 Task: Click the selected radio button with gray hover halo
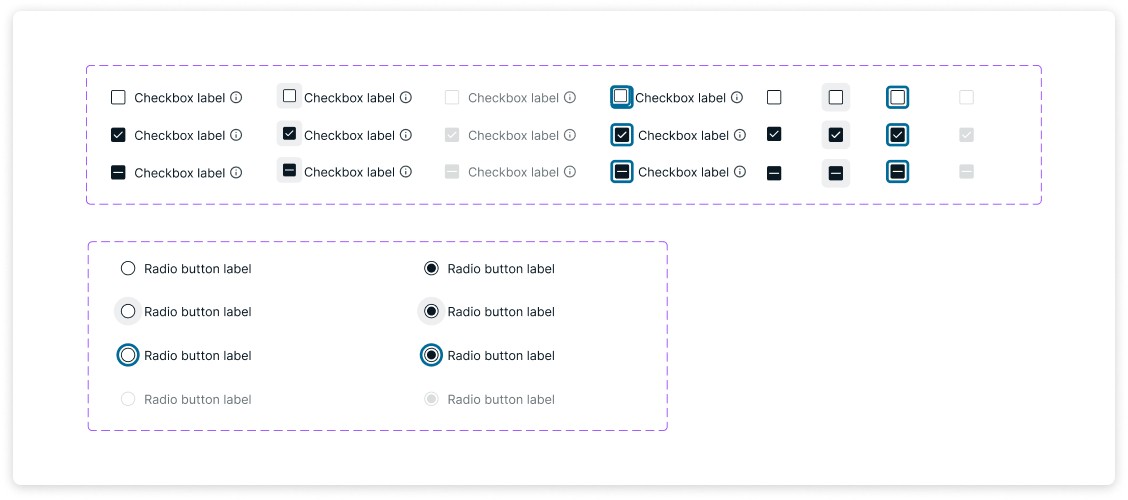432,312
